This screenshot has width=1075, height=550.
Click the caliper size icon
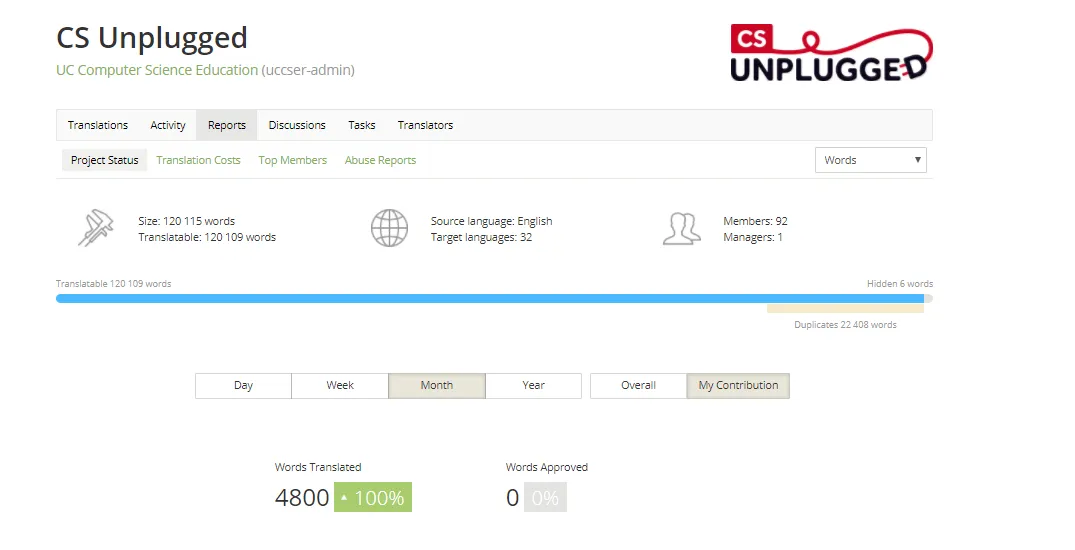[x=95, y=228]
